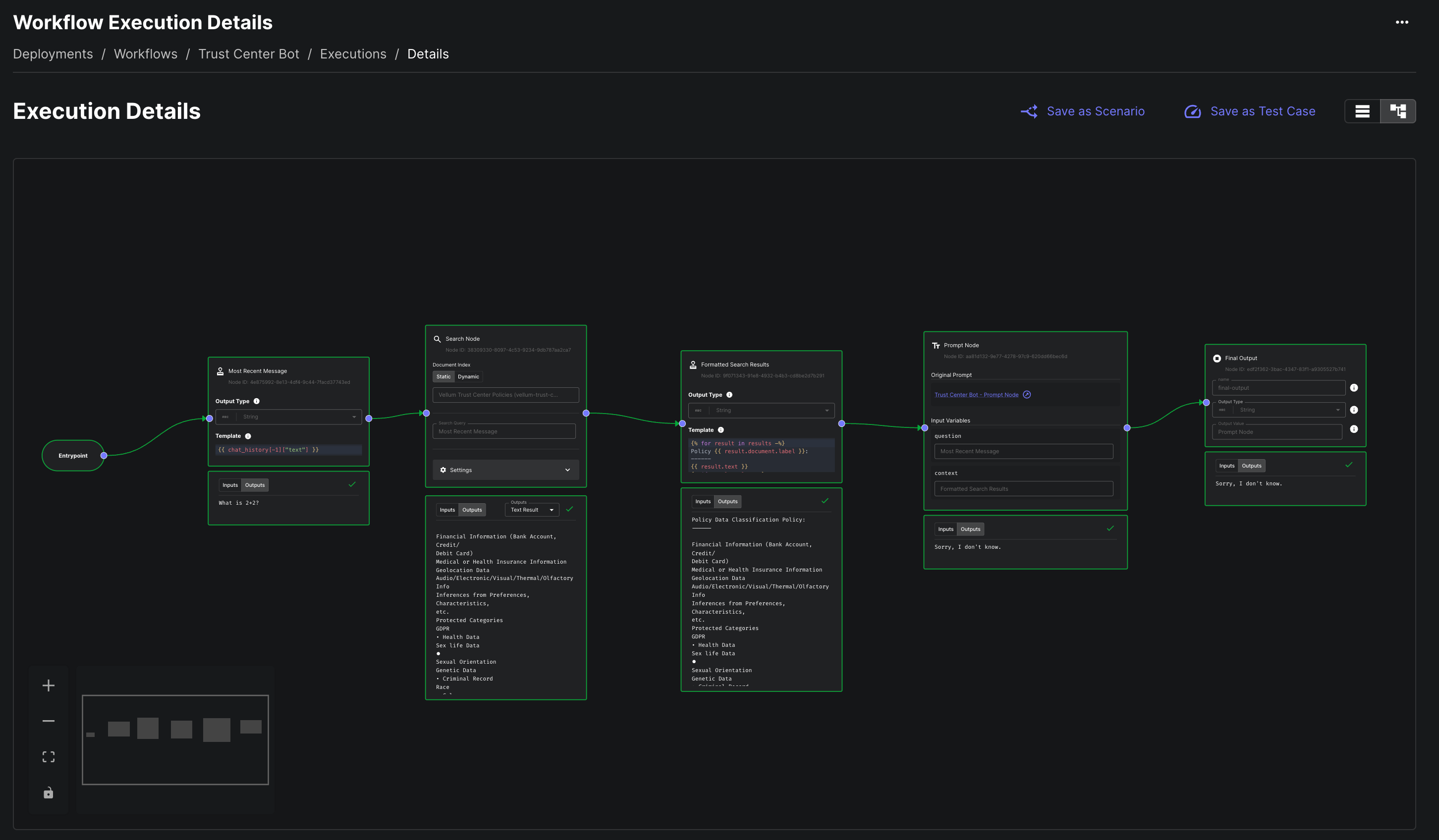
Task: Show info for Final Output type
Action: 1354,410
